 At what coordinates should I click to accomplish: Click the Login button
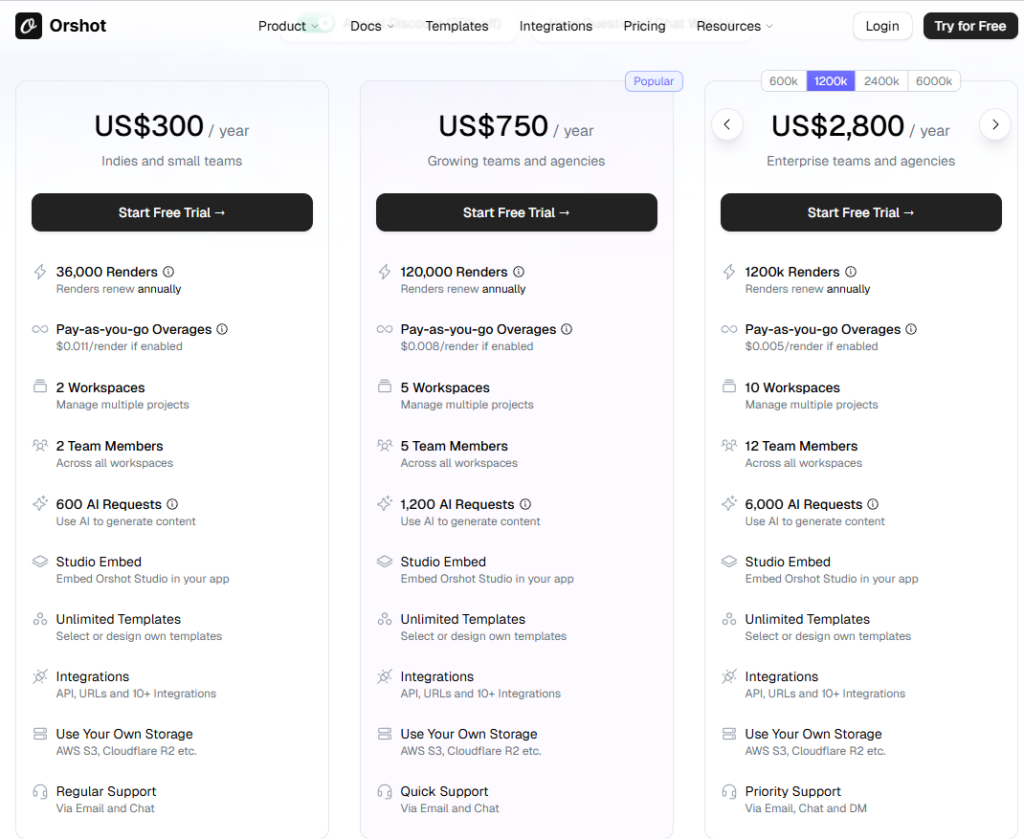click(x=882, y=26)
